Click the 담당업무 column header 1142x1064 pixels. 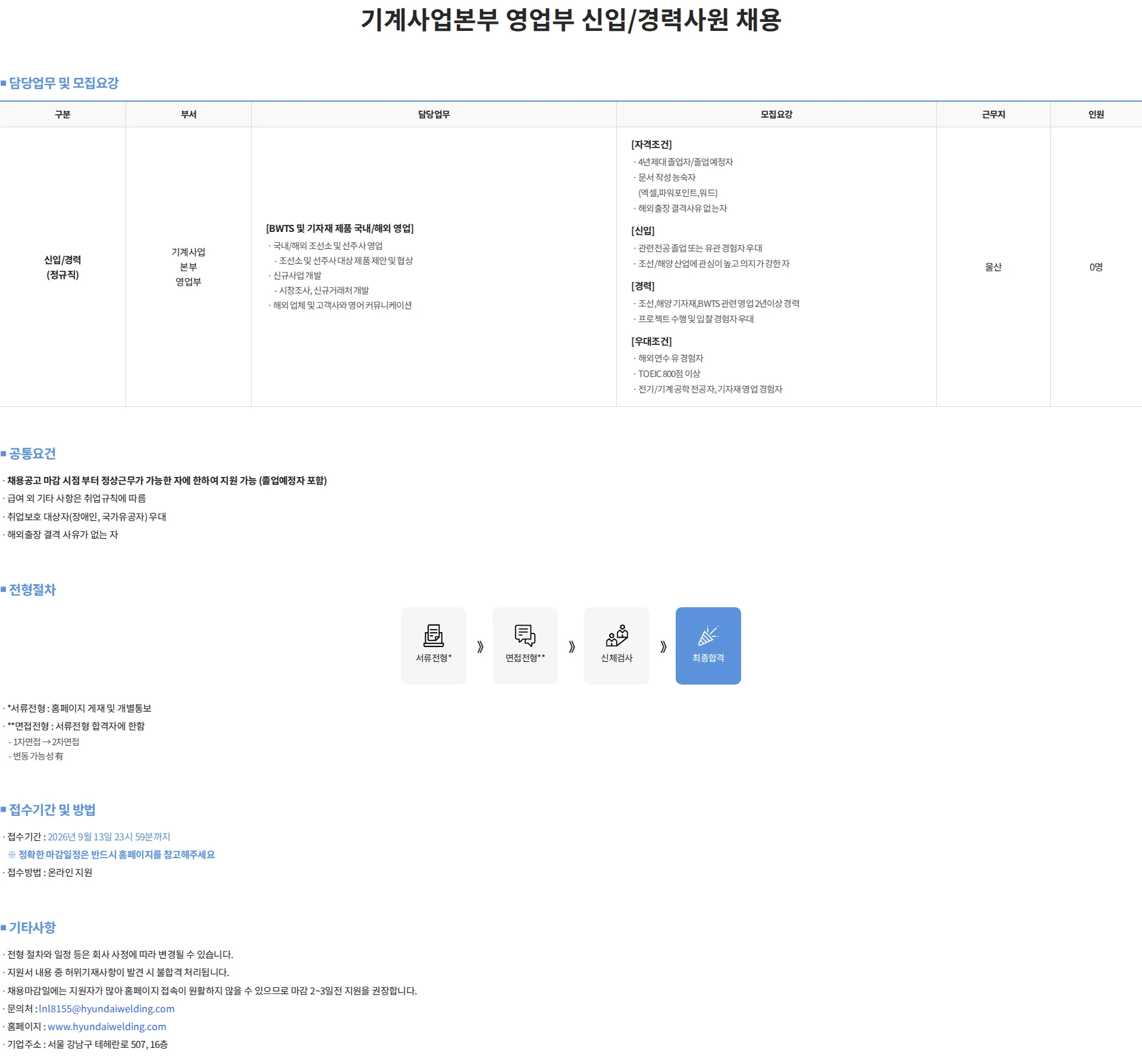tap(434, 114)
